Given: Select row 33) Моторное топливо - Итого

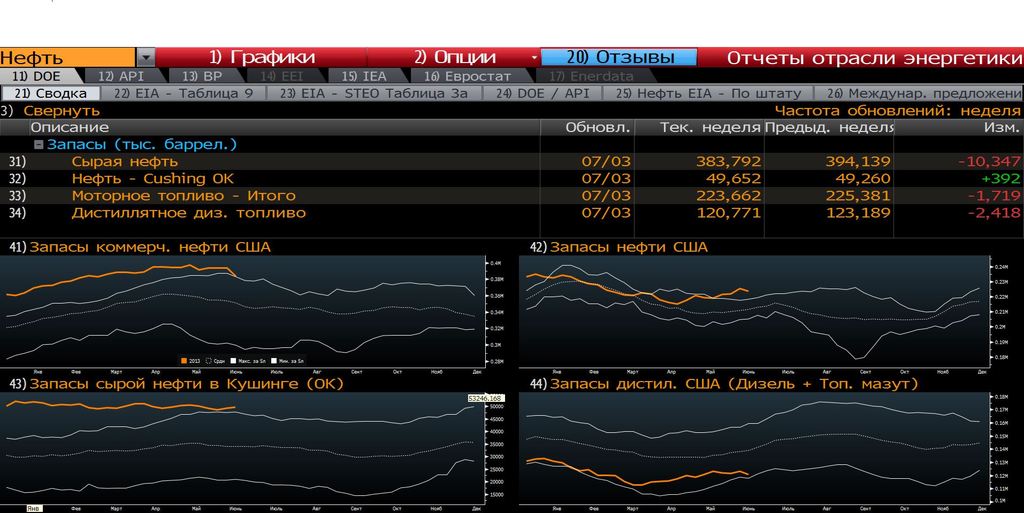Looking at the screenshot, I should 512,195.
